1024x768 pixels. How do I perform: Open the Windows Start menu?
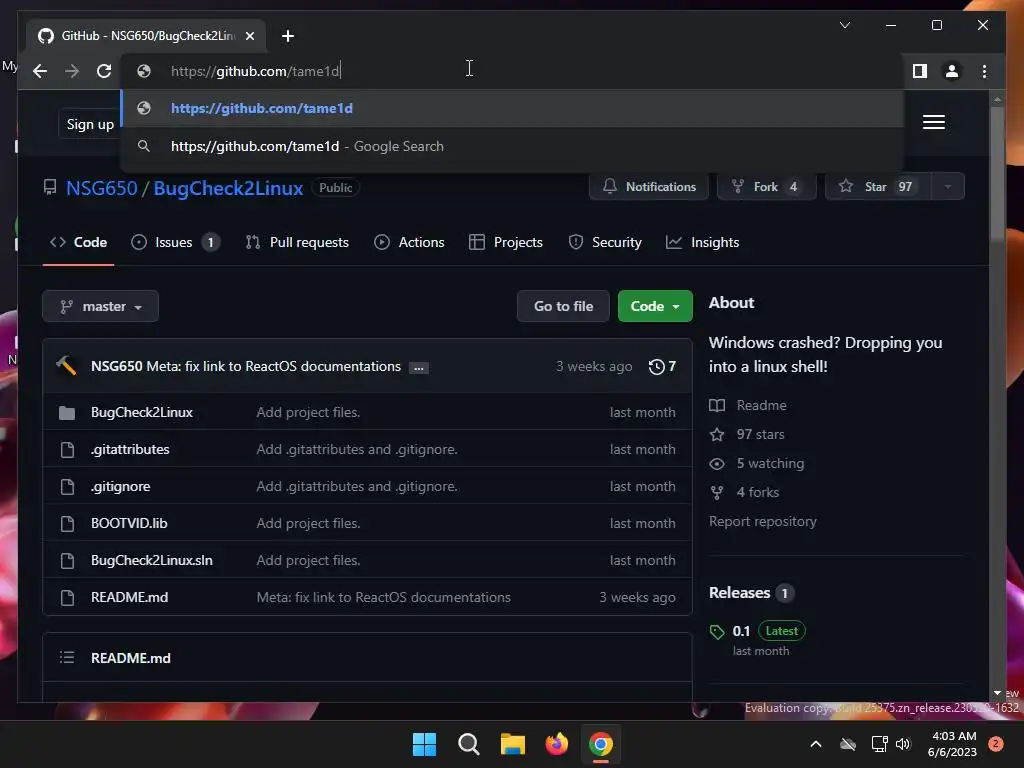point(424,744)
